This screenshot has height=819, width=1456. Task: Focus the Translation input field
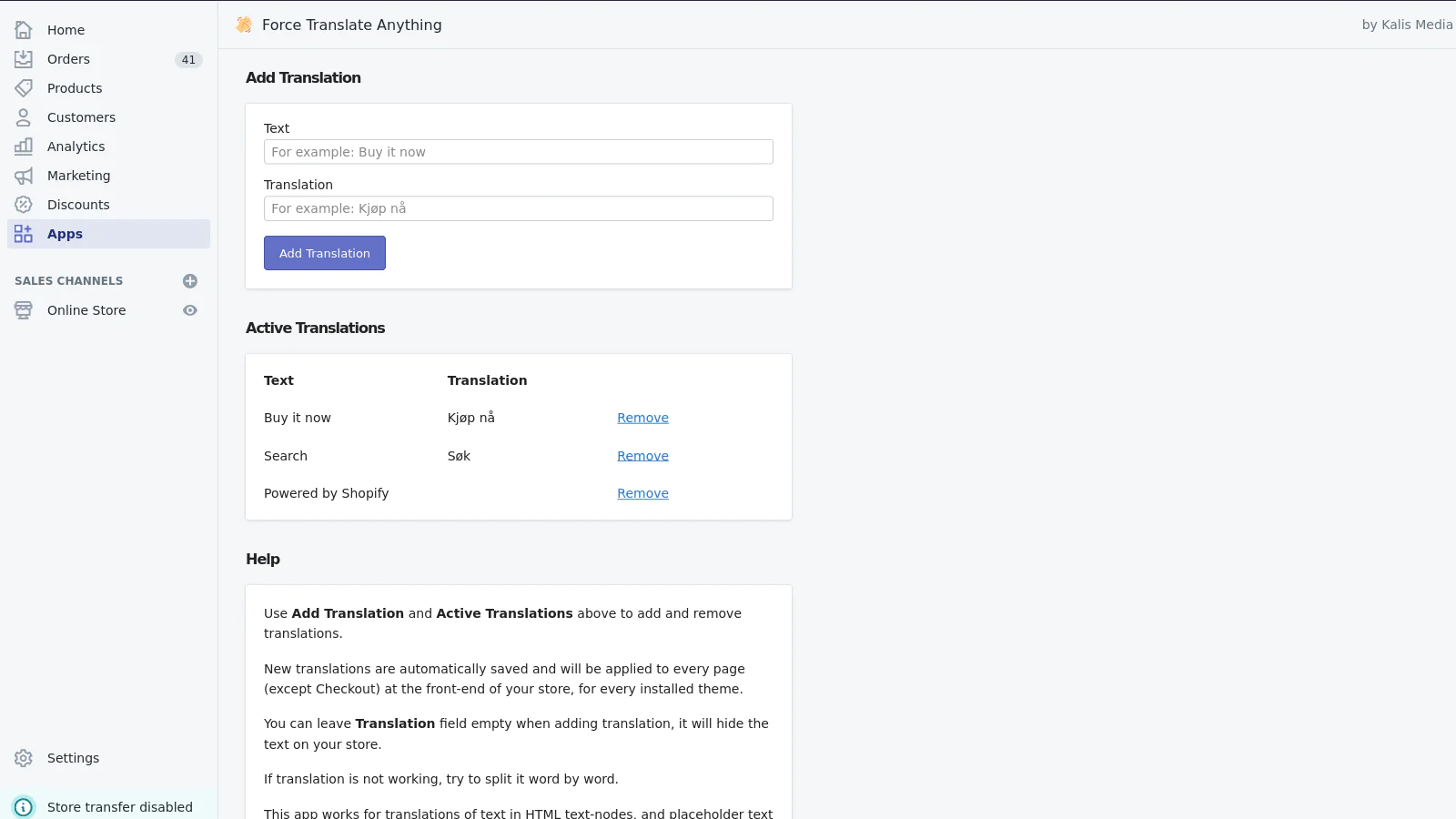[519, 208]
